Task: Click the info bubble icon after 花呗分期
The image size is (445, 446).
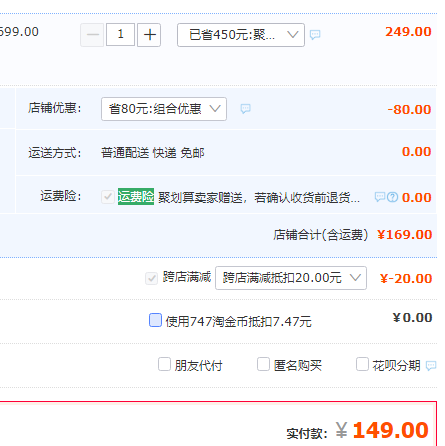Action: (x=431, y=365)
